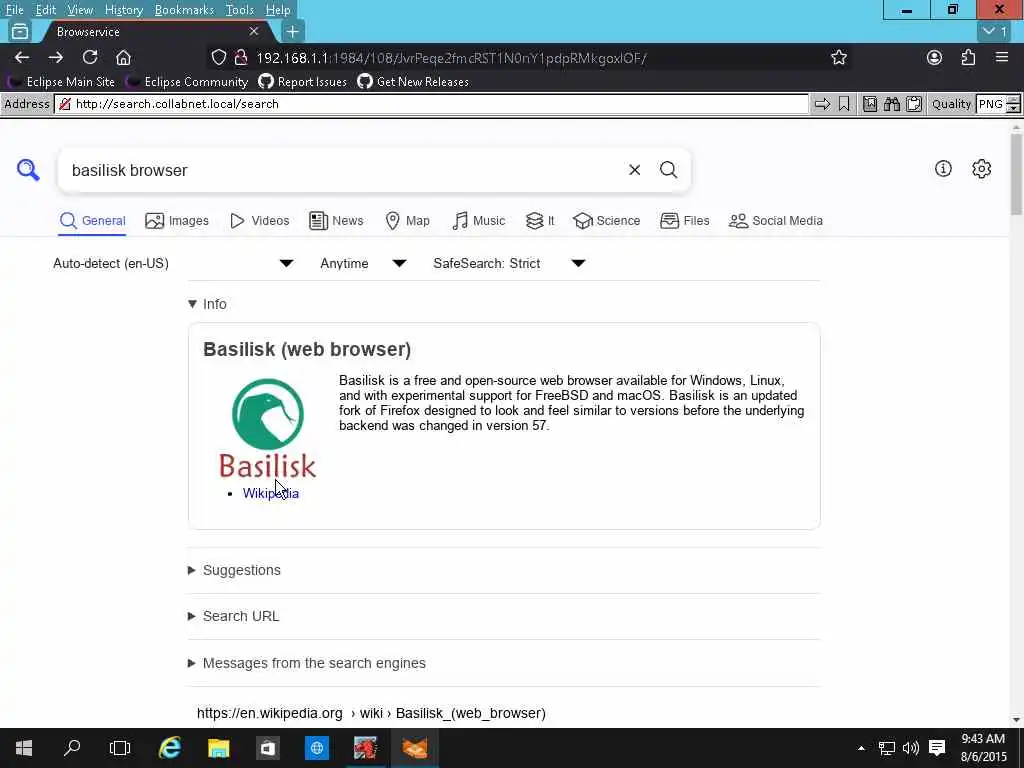Open the hamburger application menu
The height and width of the screenshot is (768, 1024).
pyautogui.click(x=1002, y=57)
